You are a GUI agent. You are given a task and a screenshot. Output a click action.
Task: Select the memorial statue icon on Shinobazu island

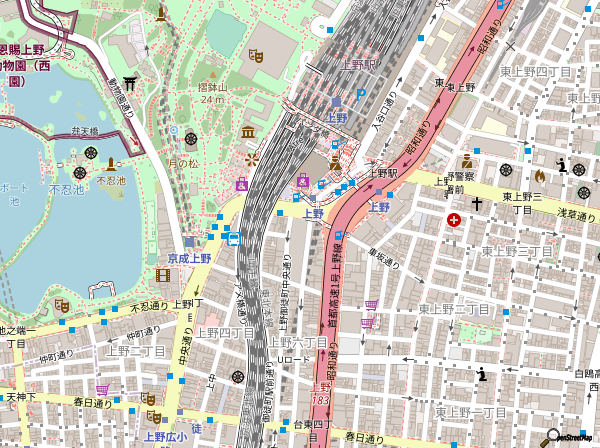(x=111, y=162)
